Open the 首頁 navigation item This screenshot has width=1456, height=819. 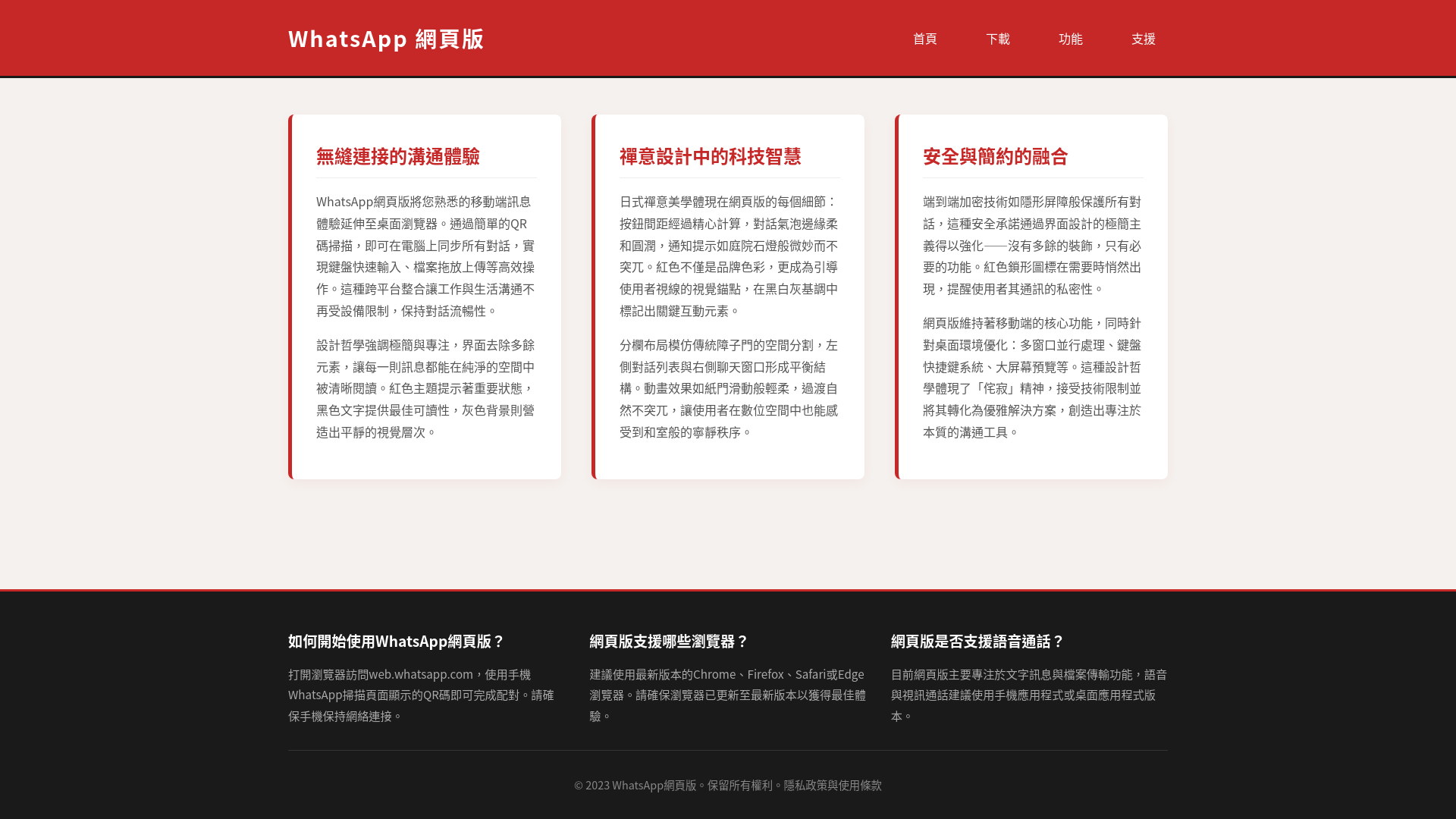point(924,38)
